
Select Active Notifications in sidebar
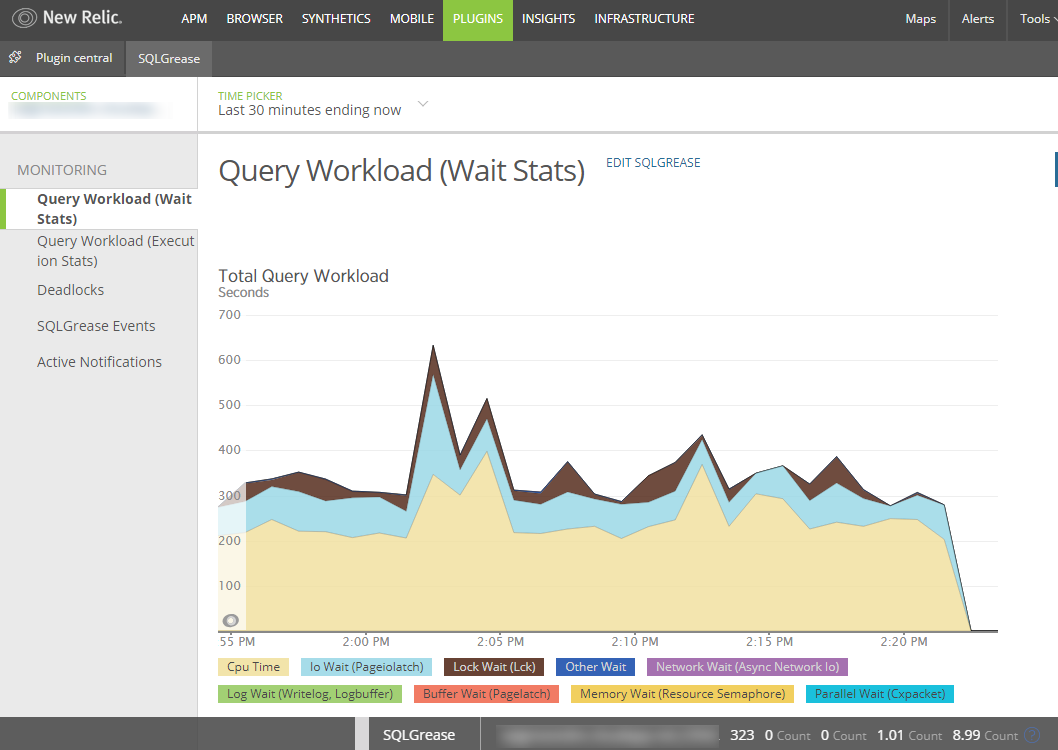tap(99, 362)
